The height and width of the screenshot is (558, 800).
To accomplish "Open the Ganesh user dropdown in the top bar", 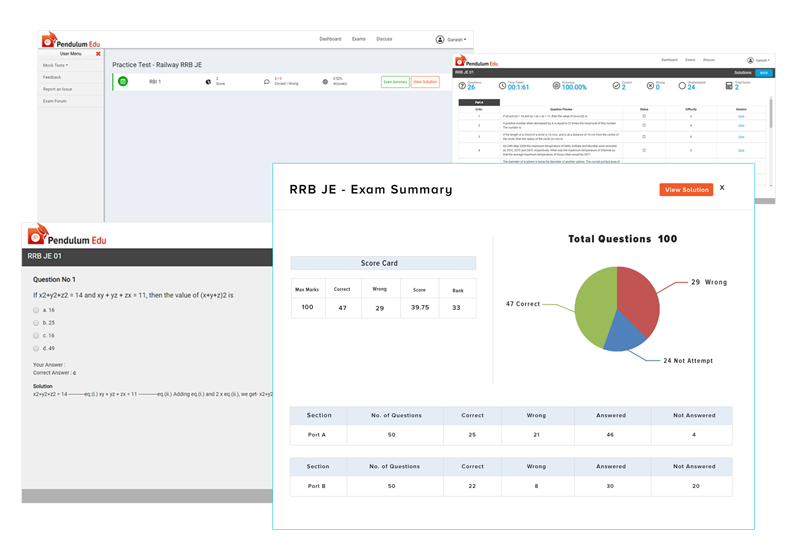I will click(452, 39).
